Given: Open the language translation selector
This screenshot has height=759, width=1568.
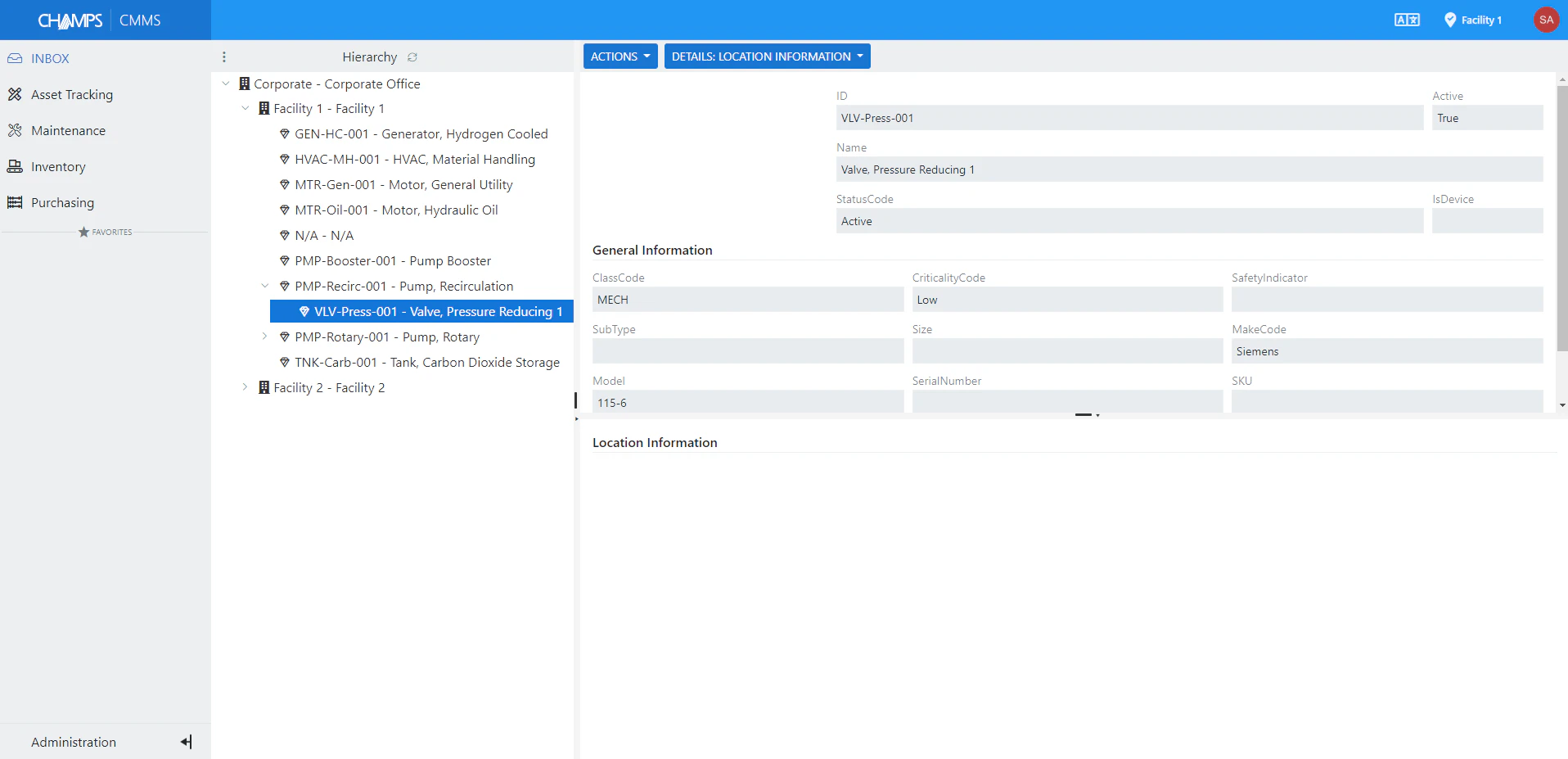Looking at the screenshot, I should 1407,19.
